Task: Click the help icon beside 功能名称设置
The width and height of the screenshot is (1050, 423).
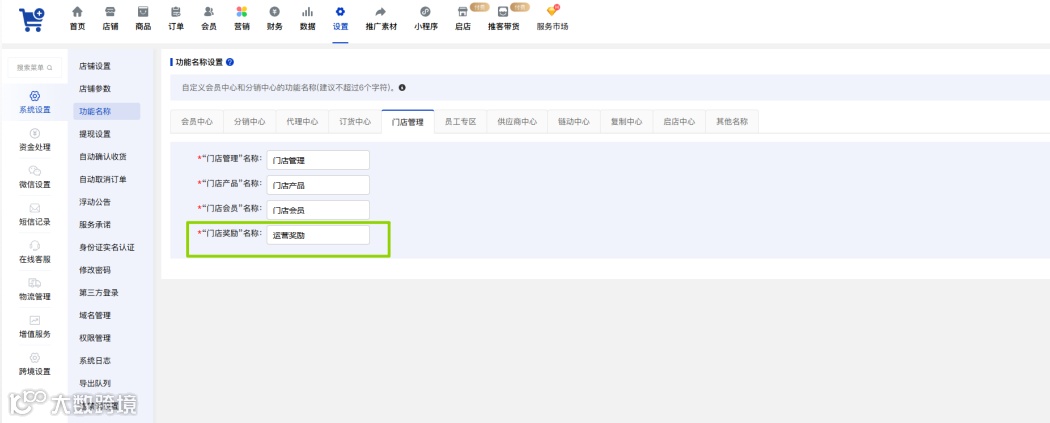Action: tap(230, 62)
